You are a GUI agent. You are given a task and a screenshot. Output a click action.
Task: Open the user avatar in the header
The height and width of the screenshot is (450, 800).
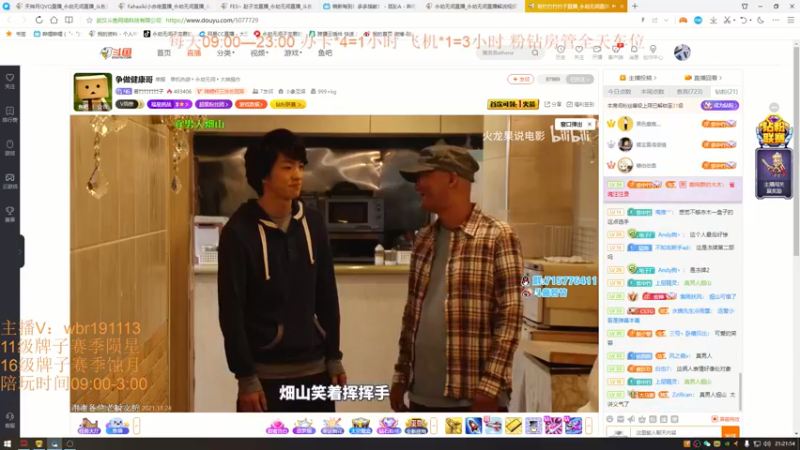(682, 52)
